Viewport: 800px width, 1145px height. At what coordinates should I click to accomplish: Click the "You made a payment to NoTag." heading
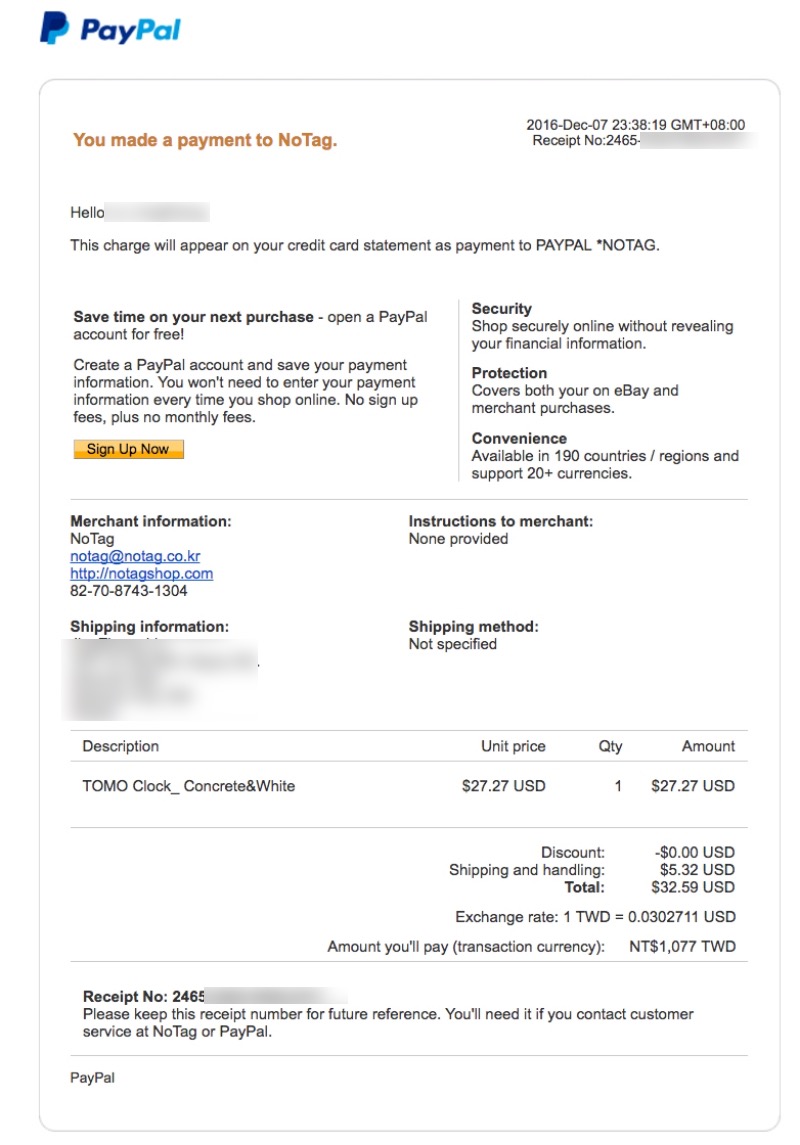pyautogui.click(x=205, y=141)
